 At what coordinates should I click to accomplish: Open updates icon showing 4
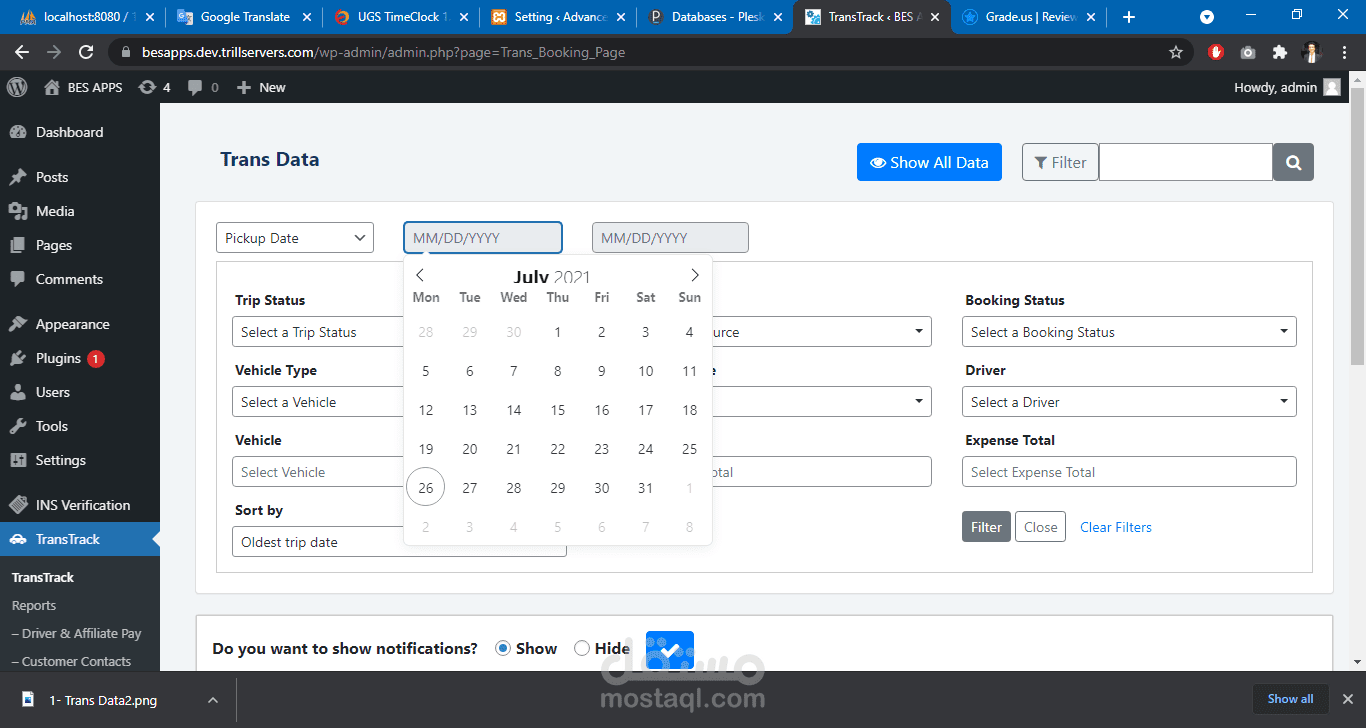coord(154,87)
